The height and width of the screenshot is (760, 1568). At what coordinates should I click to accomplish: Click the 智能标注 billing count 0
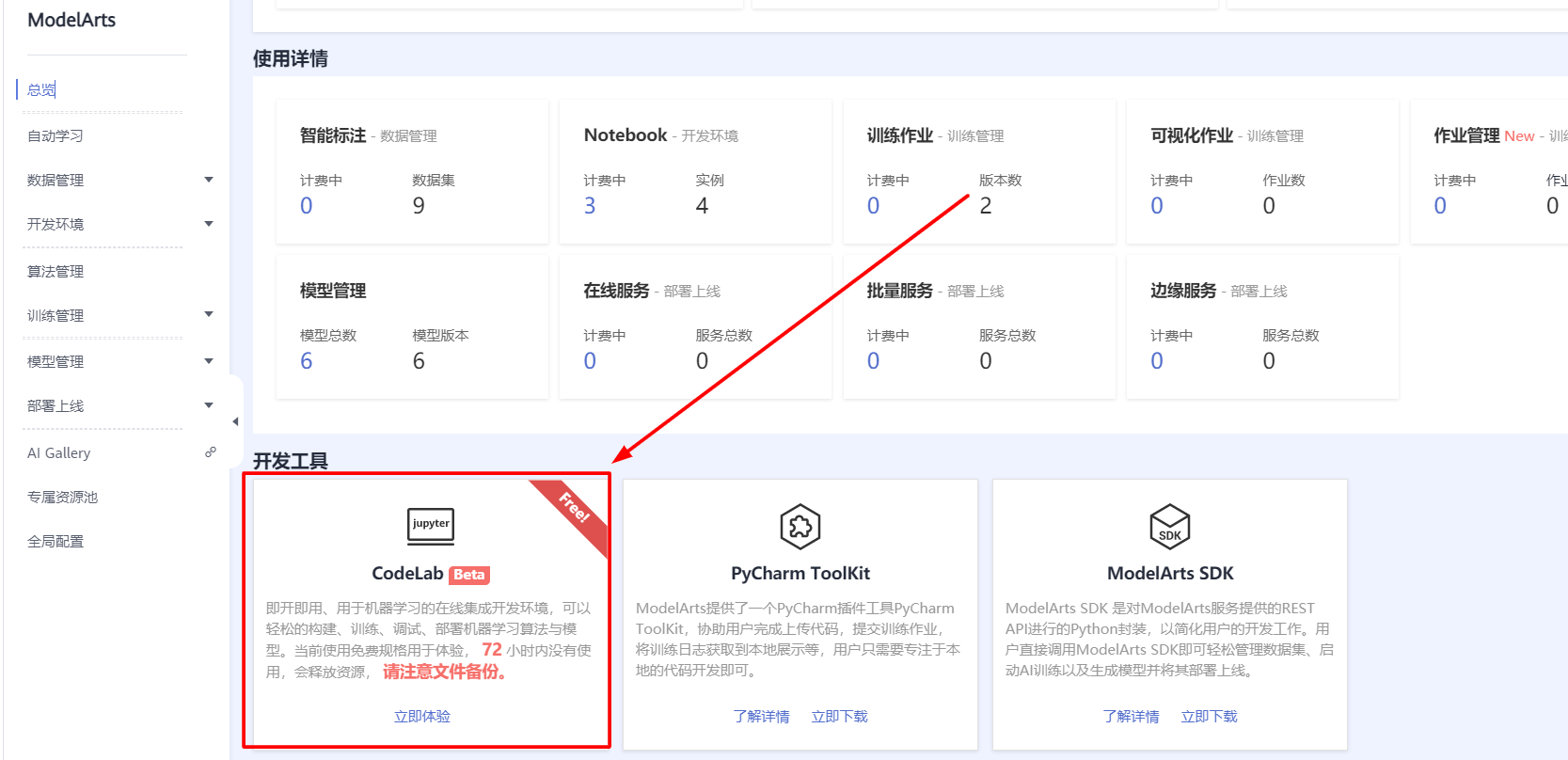coord(307,206)
